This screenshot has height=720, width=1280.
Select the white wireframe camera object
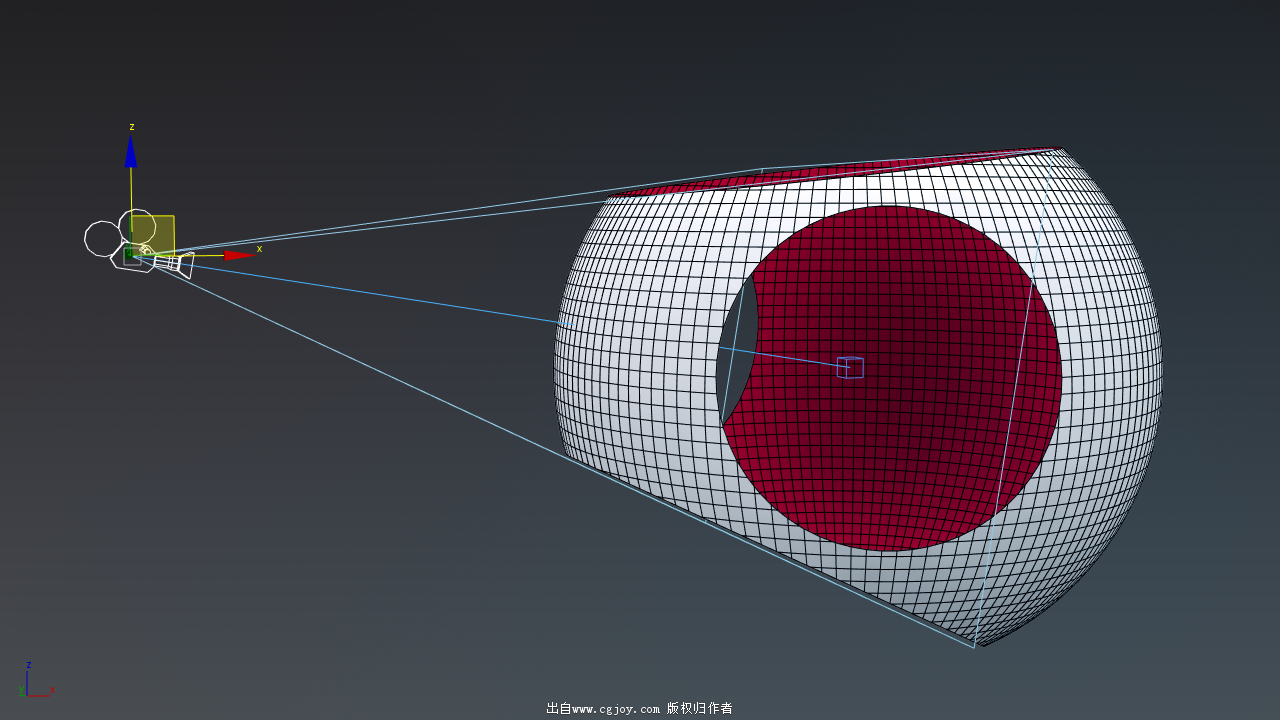139,244
